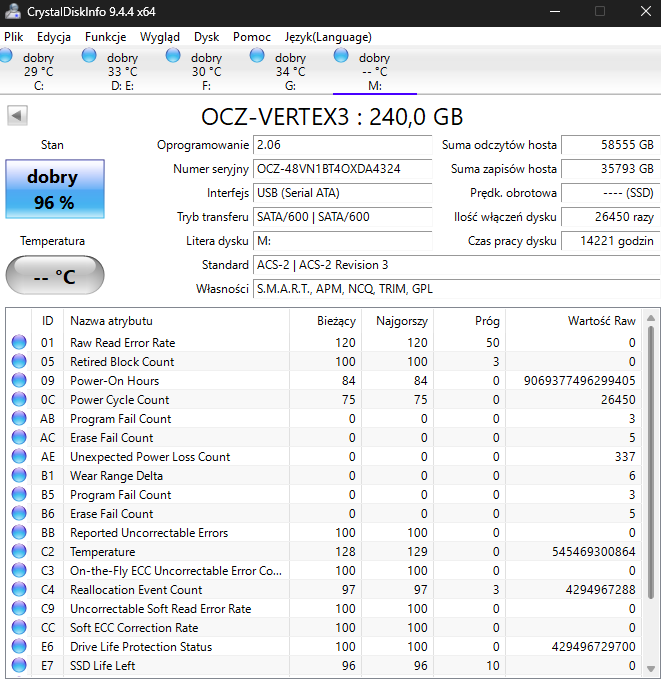Click the blue orb beside Temperature attribute
The width and height of the screenshot is (661, 683).
[x=19, y=552]
